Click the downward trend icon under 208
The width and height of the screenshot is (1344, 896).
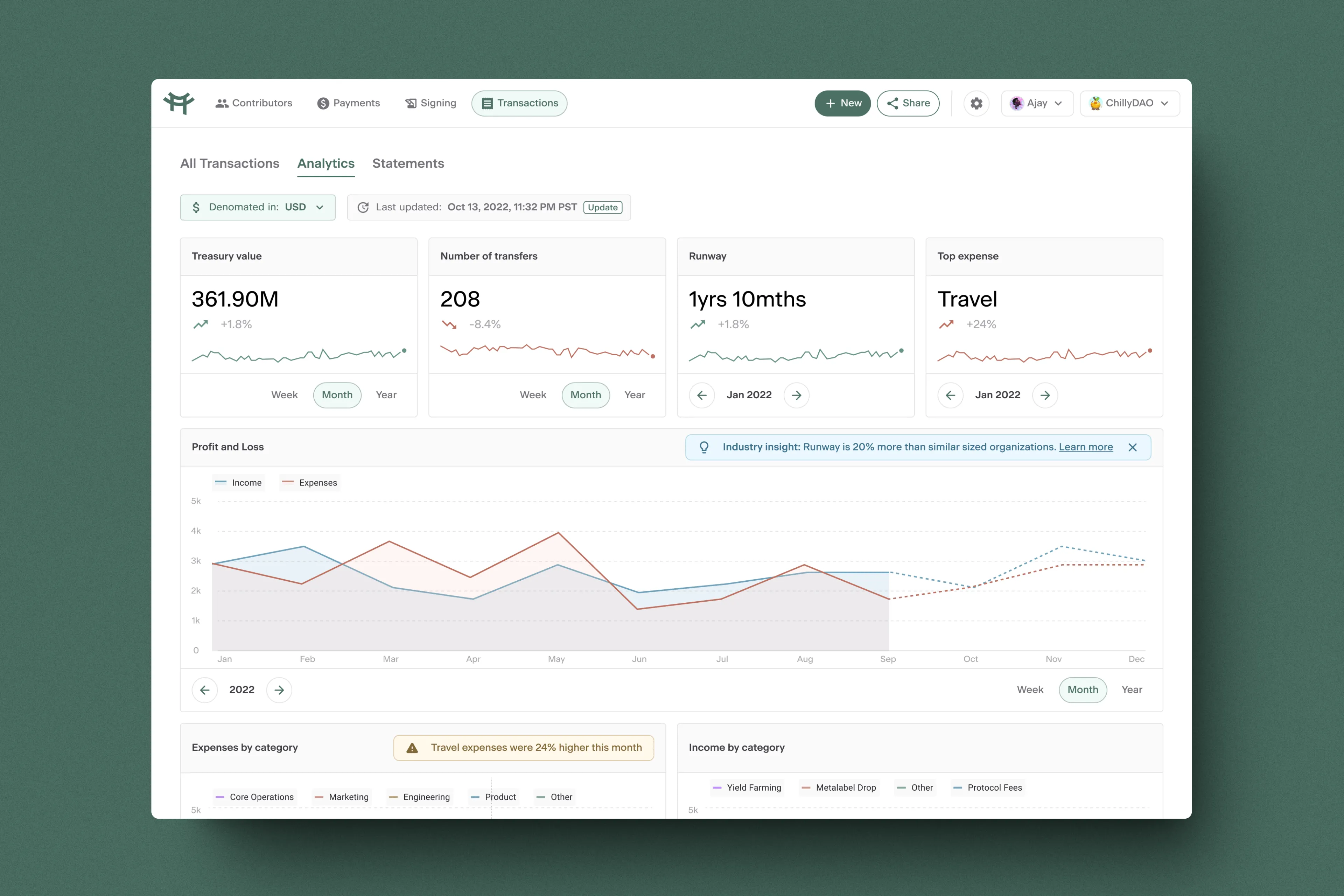coord(449,324)
